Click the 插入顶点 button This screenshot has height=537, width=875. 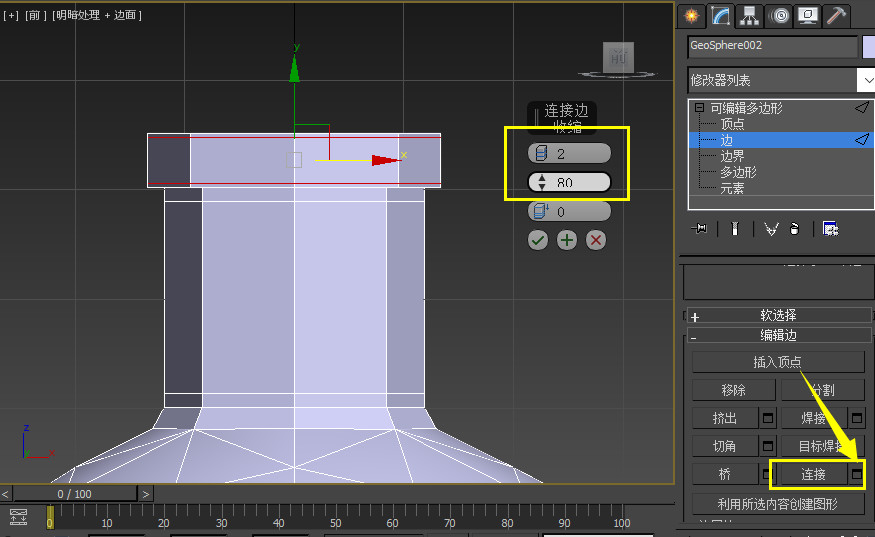pyautogui.click(x=777, y=362)
